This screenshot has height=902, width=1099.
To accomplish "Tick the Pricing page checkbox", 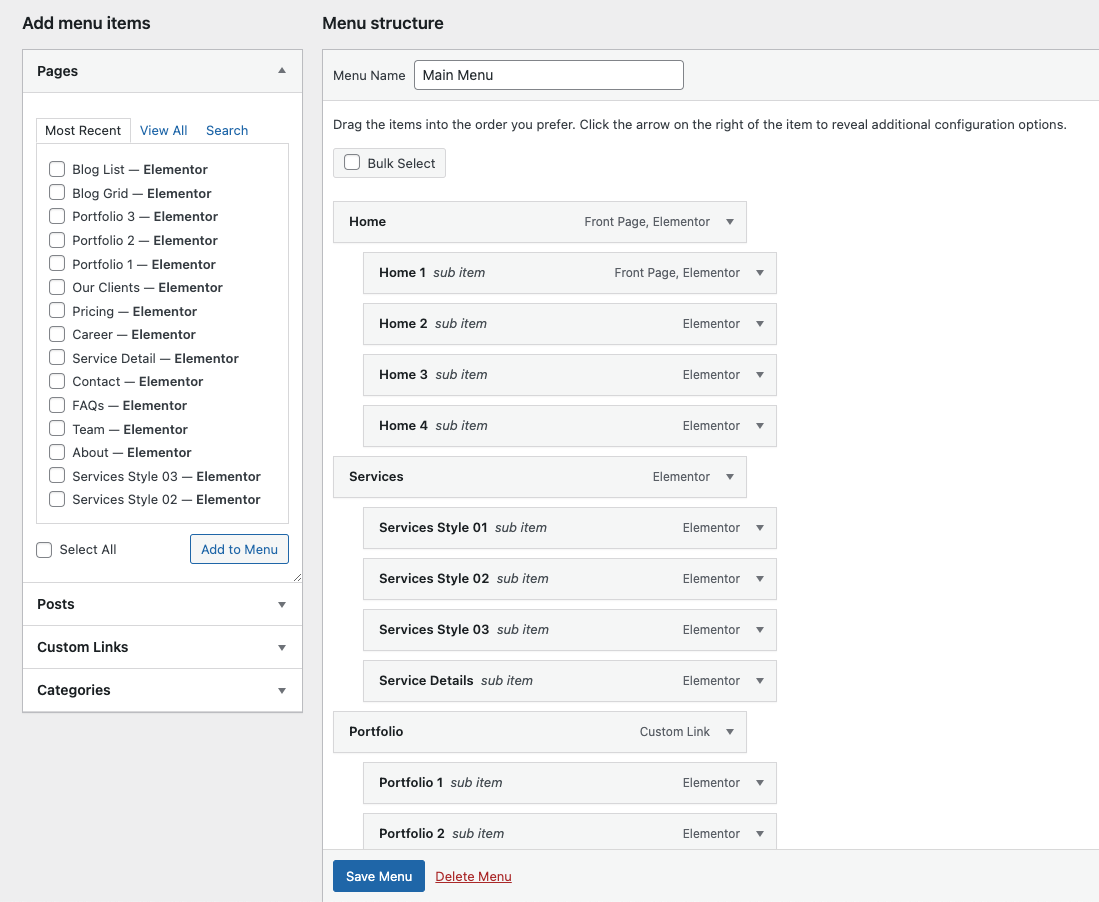I will click(57, 311).
